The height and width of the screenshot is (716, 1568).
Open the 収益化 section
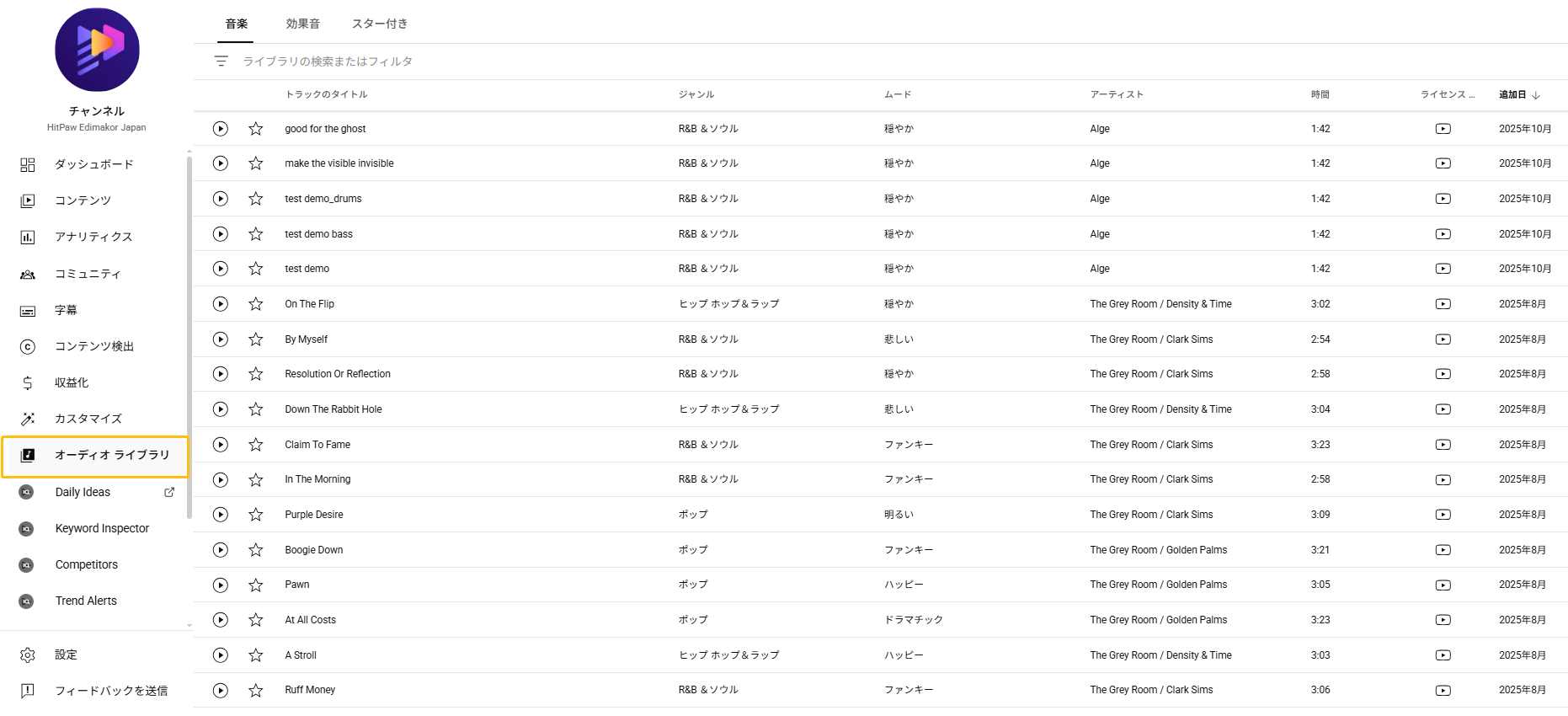(x=71, y=382)
